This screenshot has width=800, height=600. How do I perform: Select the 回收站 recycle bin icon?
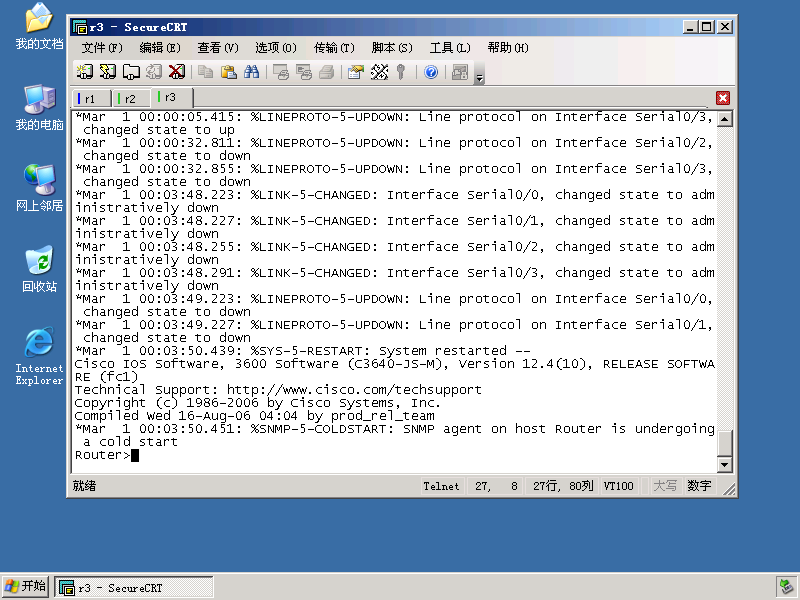tap(39, 269)
